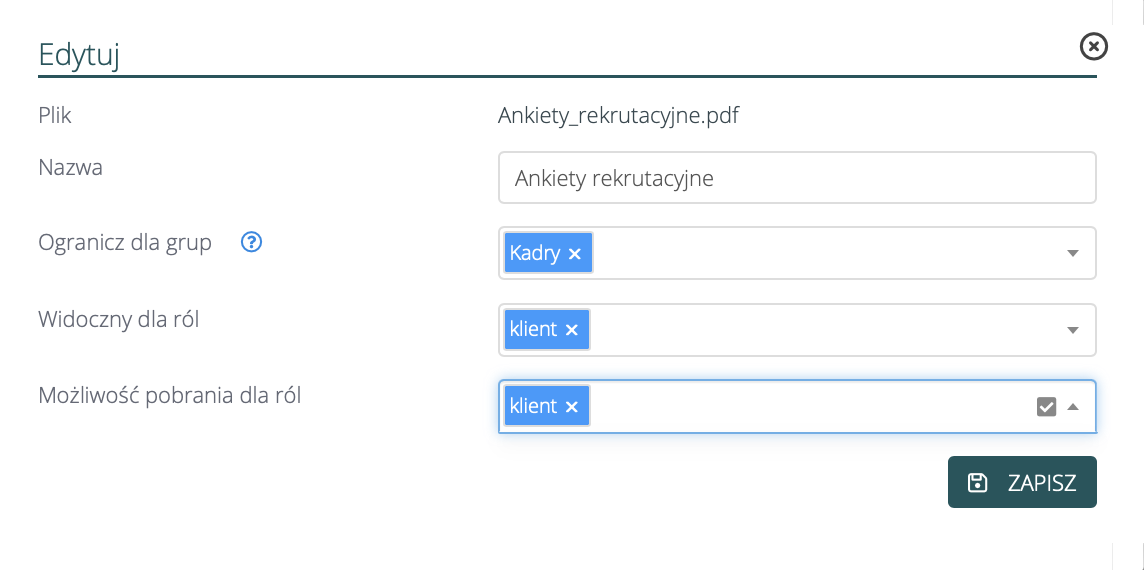Screen dimensions: 1144x570
Task: Close the Edytuj dialog
Action: 1094,46
